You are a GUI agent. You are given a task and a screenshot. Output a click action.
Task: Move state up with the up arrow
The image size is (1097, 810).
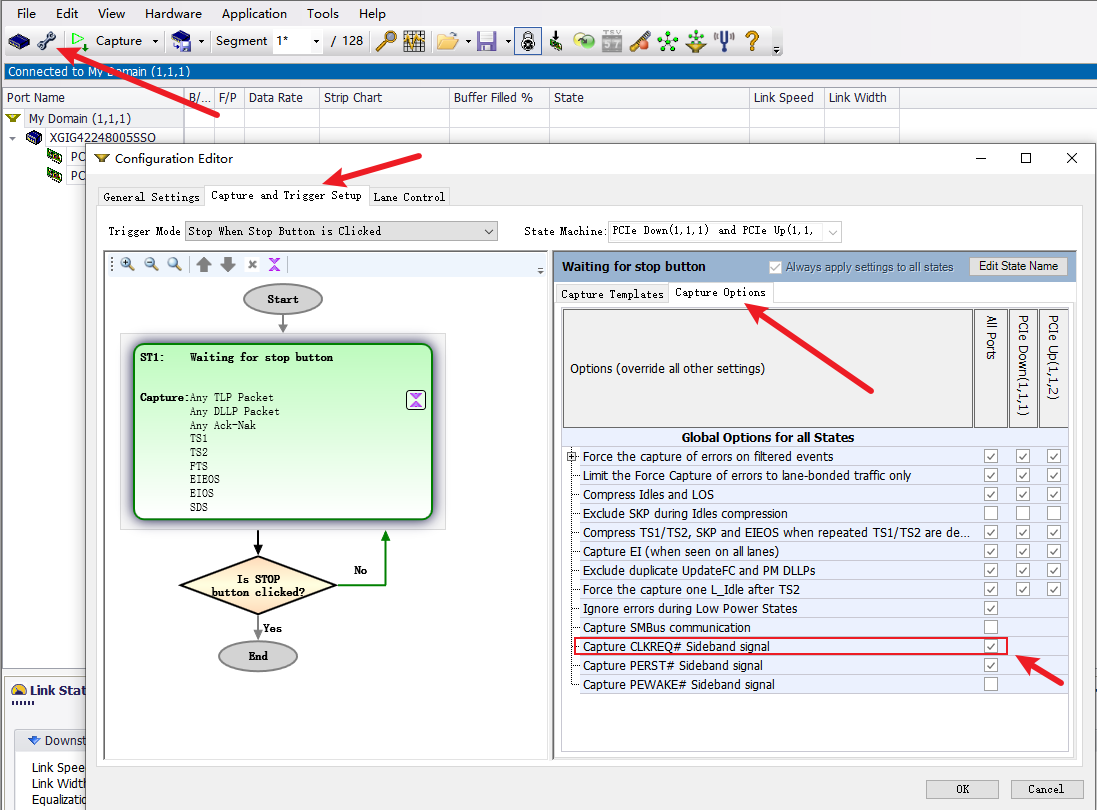pos(204,264)
